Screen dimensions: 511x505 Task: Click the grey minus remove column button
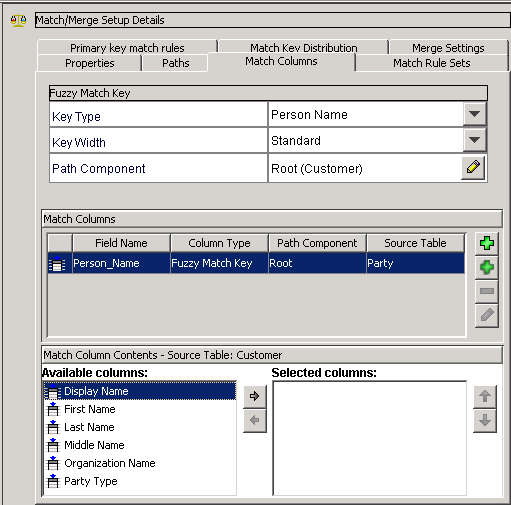(487, 291)
